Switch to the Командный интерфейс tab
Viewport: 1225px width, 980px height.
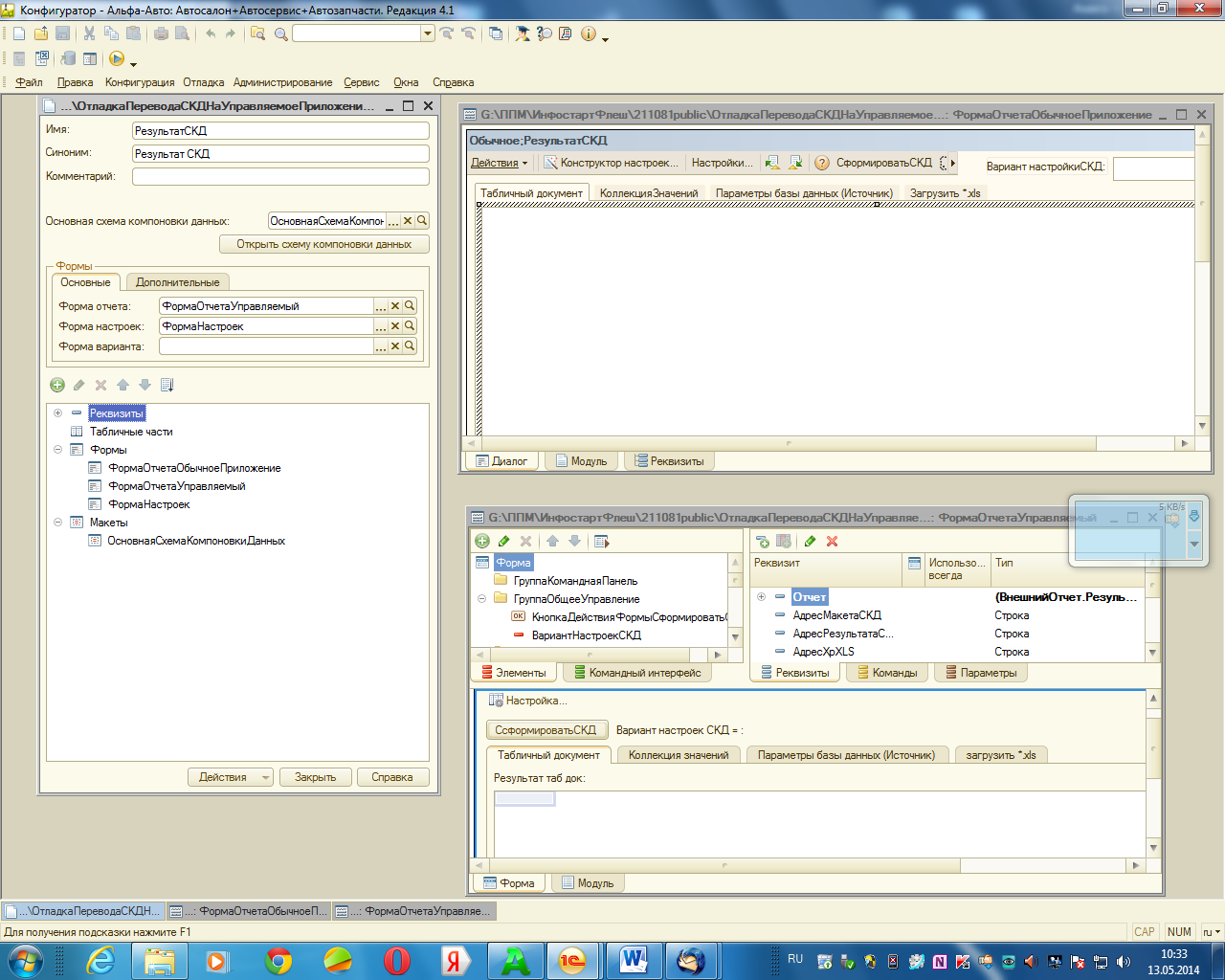[637, 673]
